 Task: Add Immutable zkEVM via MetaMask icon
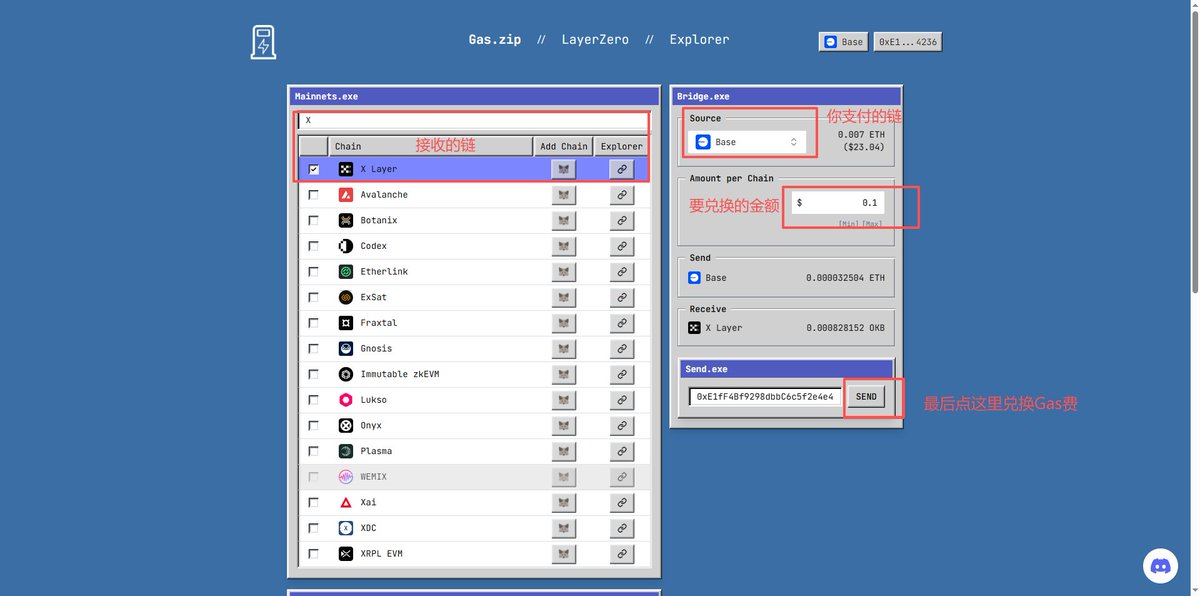tap(564, 374)
